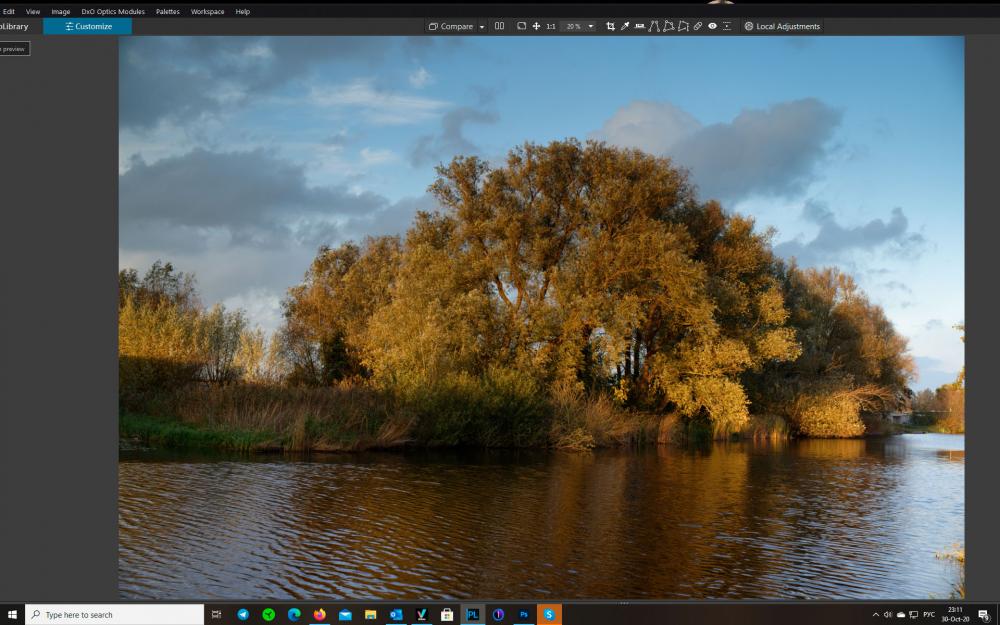Select the Crop tool

pyautogui.click(x=610, y=26)
